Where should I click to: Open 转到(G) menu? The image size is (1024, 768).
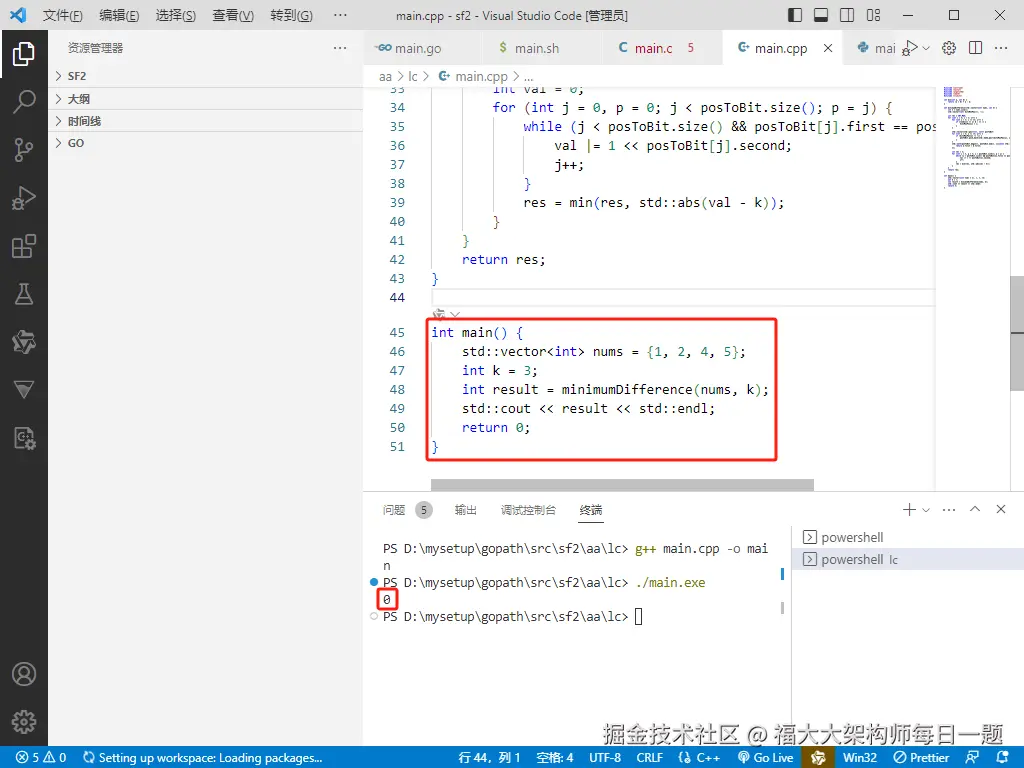[291, 15]
